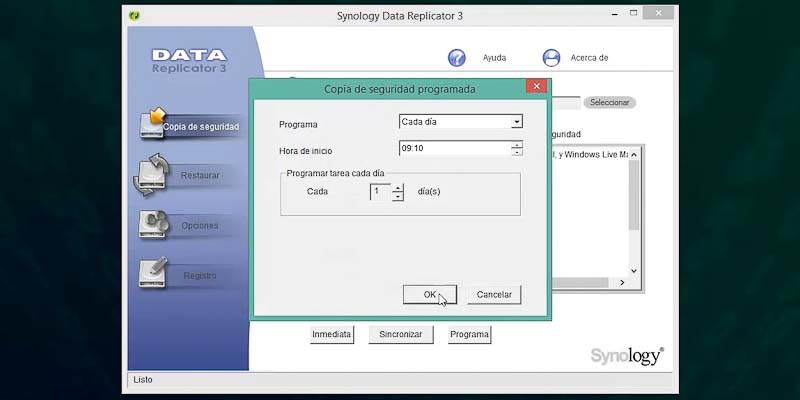The width and height of the screenshot is (800, 400).
Task: Decrease Hora de inicio with down arrow
Action: (x=517, y=152)
